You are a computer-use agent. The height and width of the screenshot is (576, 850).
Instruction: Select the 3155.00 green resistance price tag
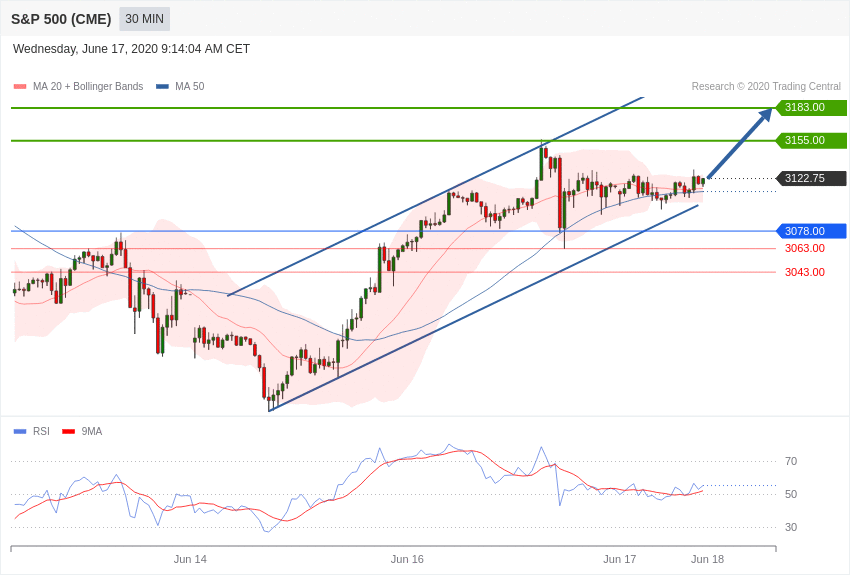click(x=812, y=140)
